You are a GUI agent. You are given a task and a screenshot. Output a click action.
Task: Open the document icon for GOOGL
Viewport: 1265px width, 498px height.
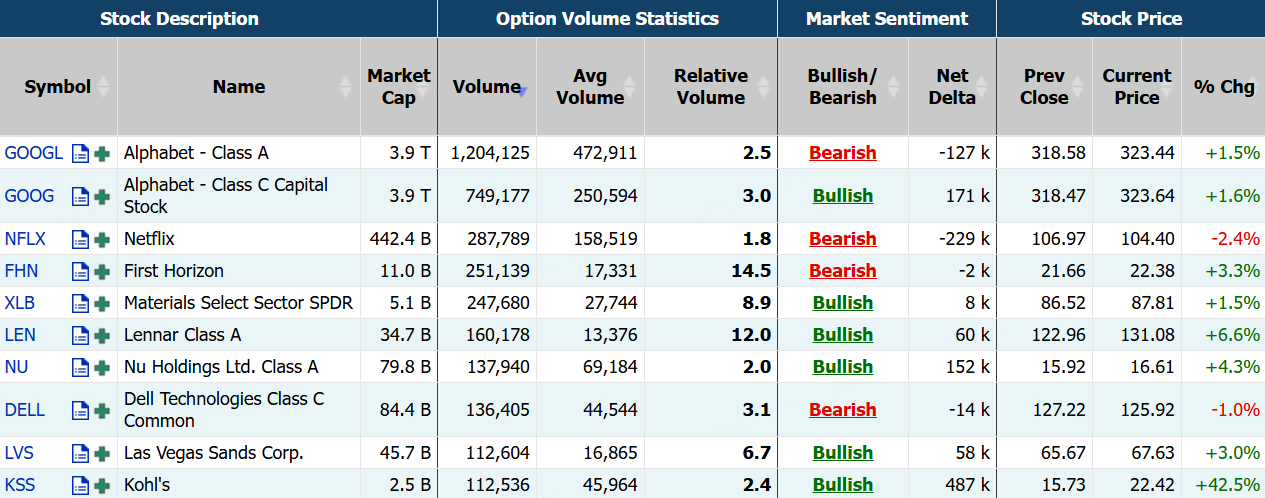point(81,154)
